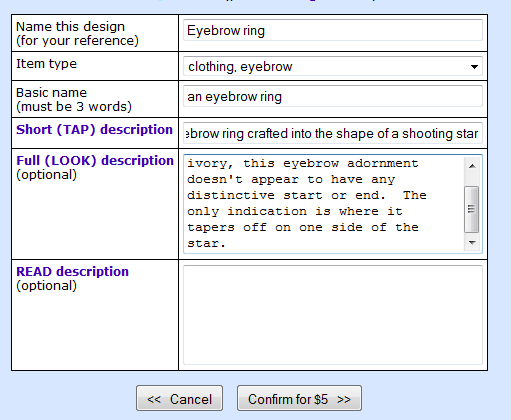This screenshot has height=420, width=511.
Task: Click the '(for your reference)' hint text
Action: tap(77, 41)
